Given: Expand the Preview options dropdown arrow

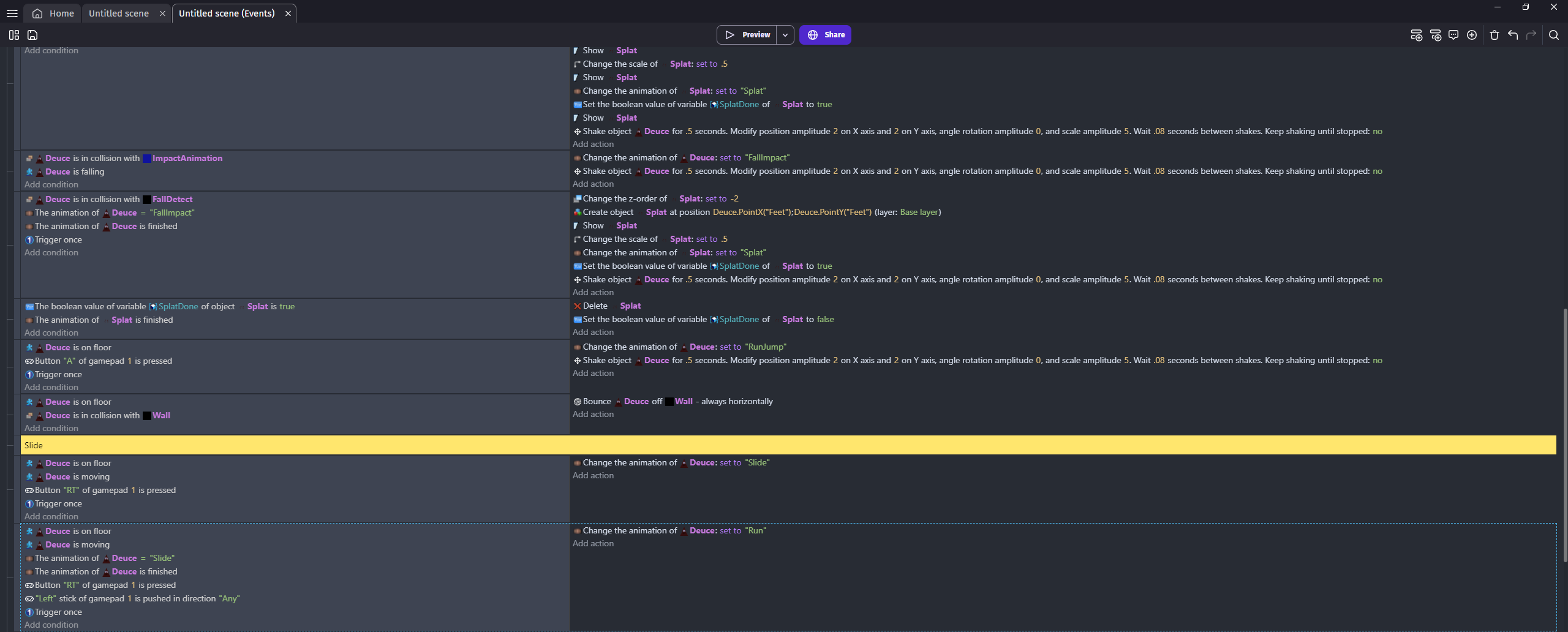Looking at the screenshot, I should click(x=785, y=35).
